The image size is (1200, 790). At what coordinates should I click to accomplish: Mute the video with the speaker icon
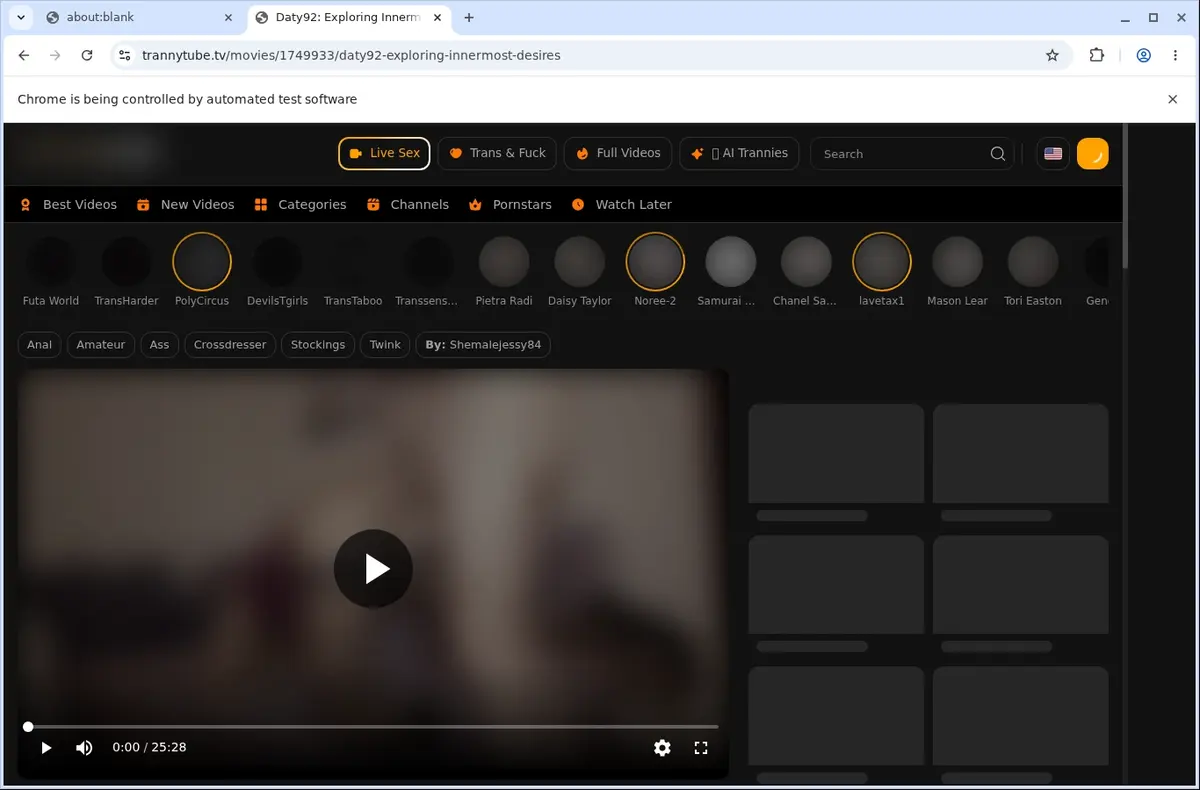(x=84, y=748)
